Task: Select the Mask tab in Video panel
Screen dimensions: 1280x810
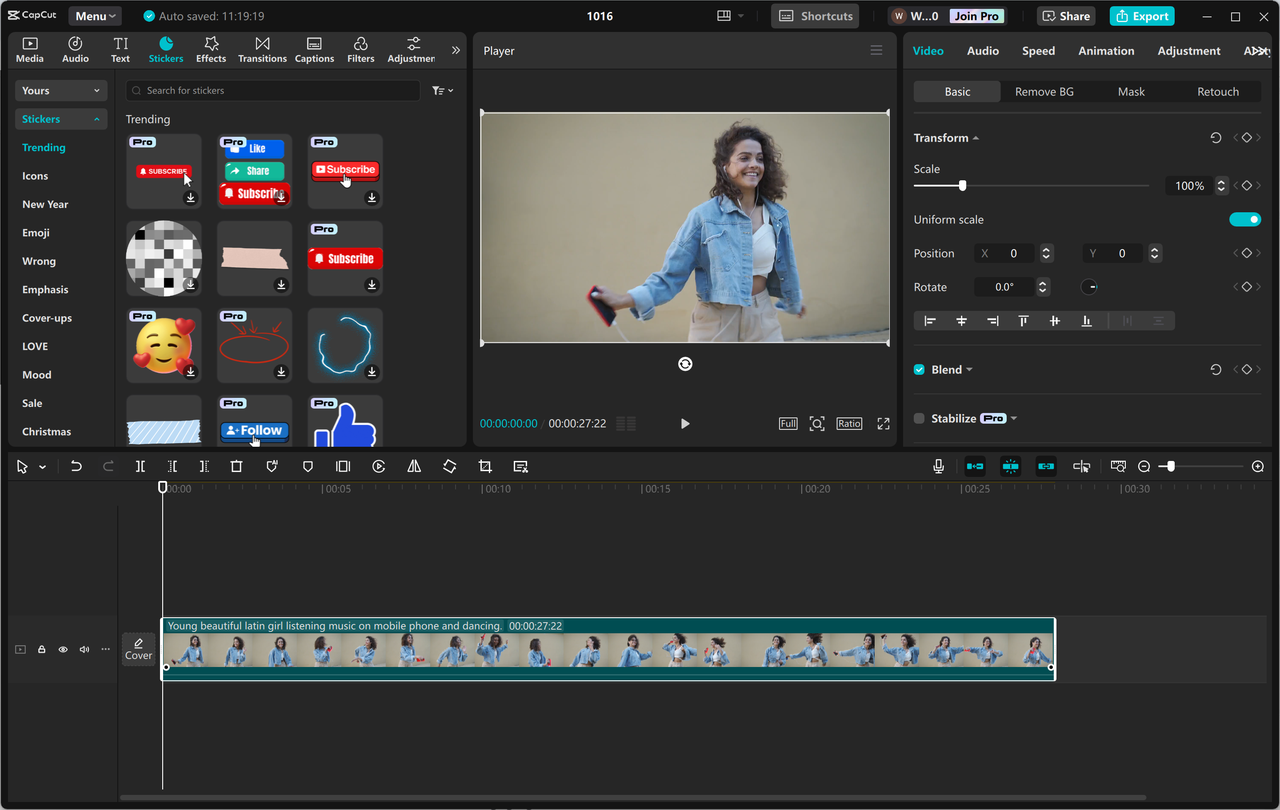Action: (1131, 92)
